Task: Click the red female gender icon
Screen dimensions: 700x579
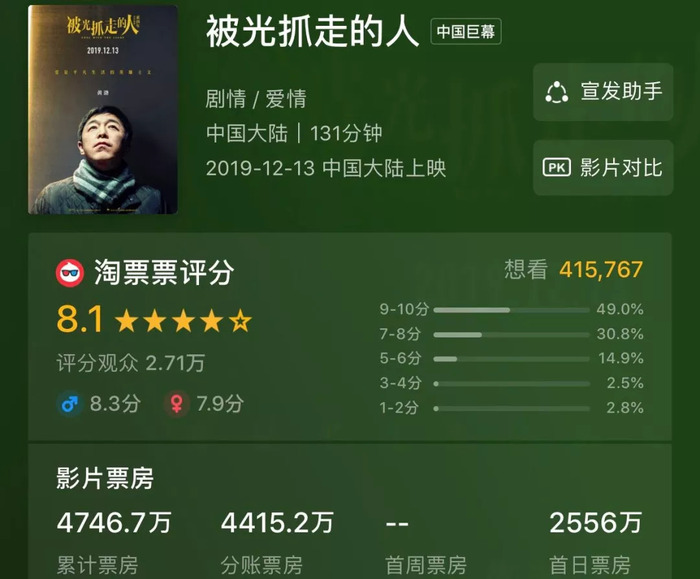Action: coord(177,404)
